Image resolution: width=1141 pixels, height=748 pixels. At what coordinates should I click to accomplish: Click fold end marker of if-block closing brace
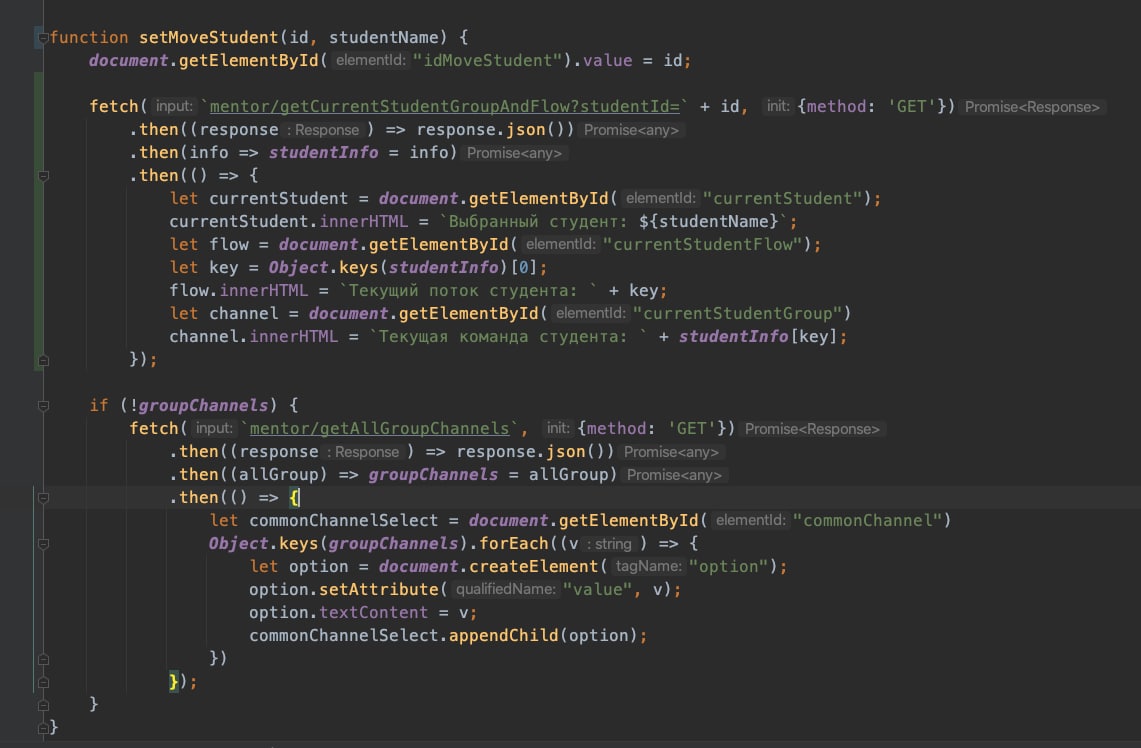pyautogui.click(x=43, y=705)
